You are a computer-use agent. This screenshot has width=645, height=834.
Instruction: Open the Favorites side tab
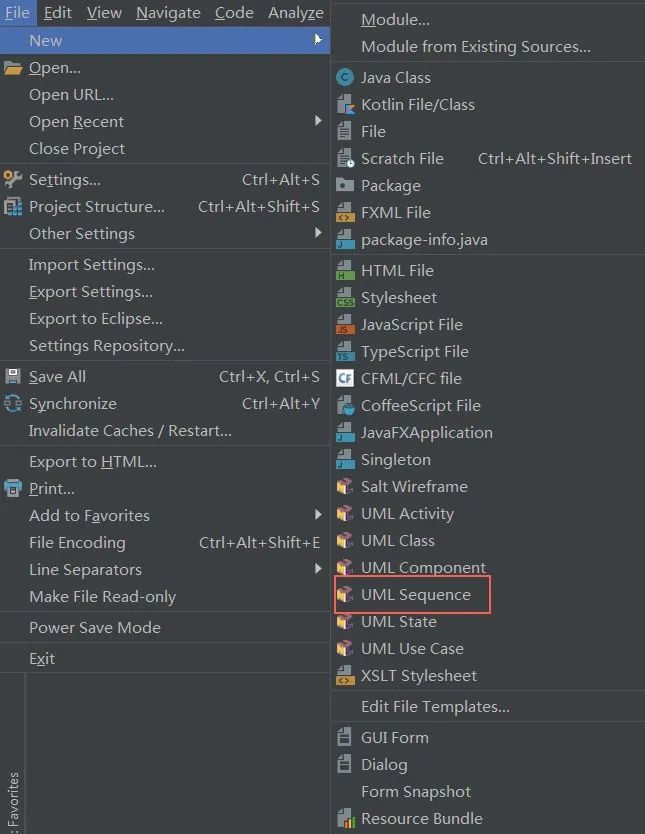(13, 802)
